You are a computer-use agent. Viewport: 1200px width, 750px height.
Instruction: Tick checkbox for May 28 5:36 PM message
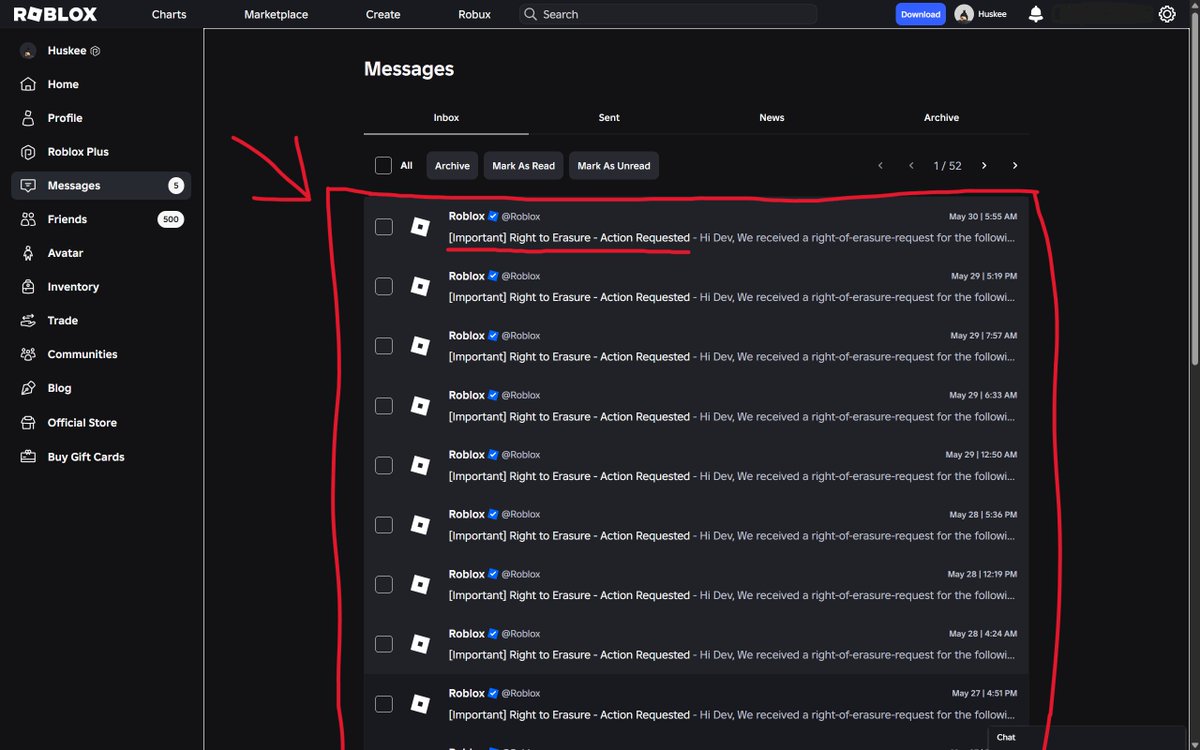pos(384,525)
